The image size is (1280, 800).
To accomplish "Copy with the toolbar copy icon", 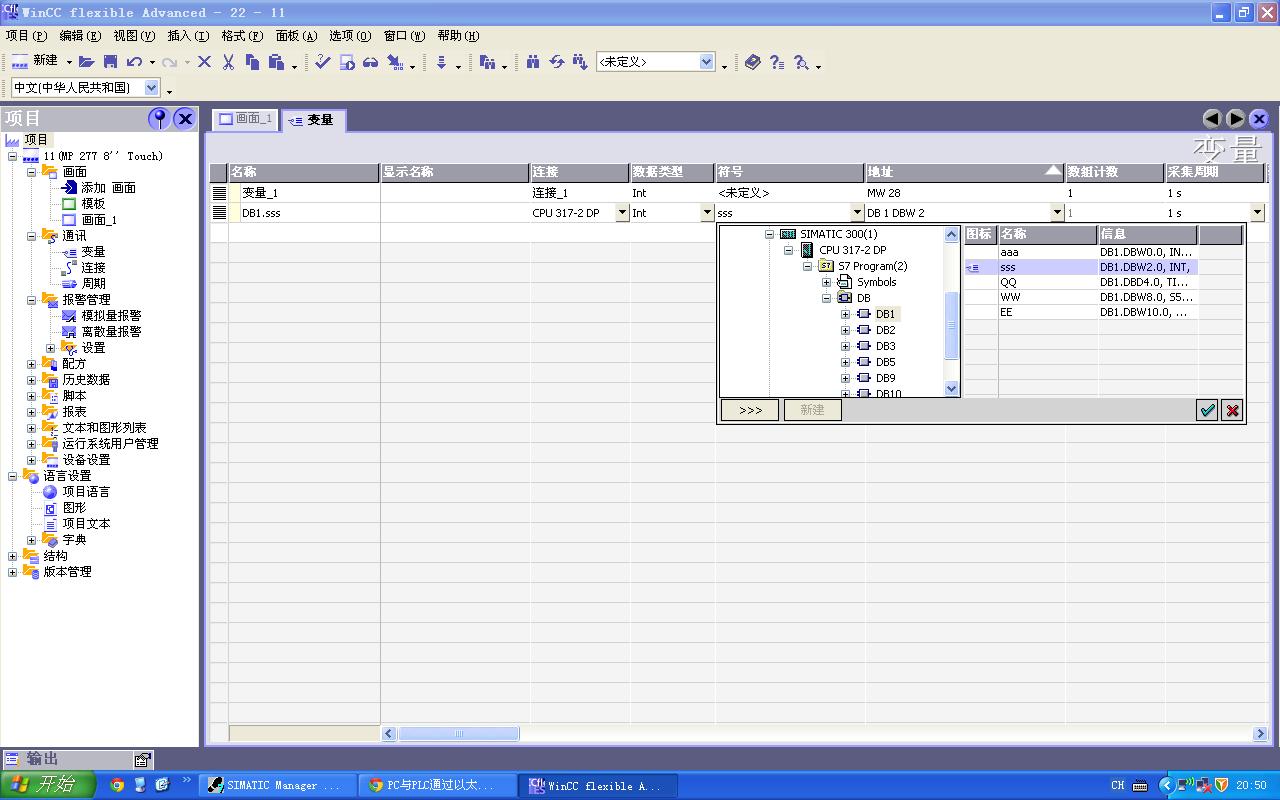I will (x=252, y=62).
